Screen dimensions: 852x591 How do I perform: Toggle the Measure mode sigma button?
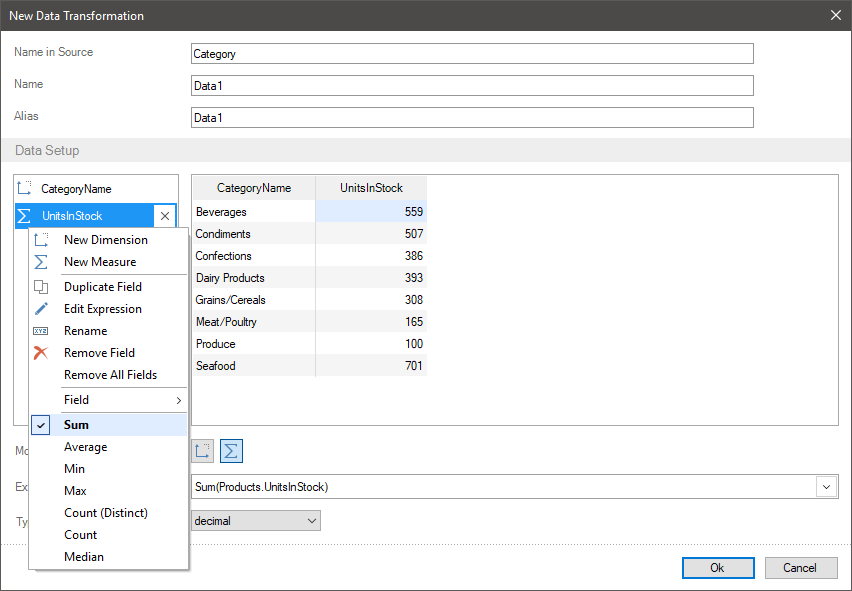point(231,451)
